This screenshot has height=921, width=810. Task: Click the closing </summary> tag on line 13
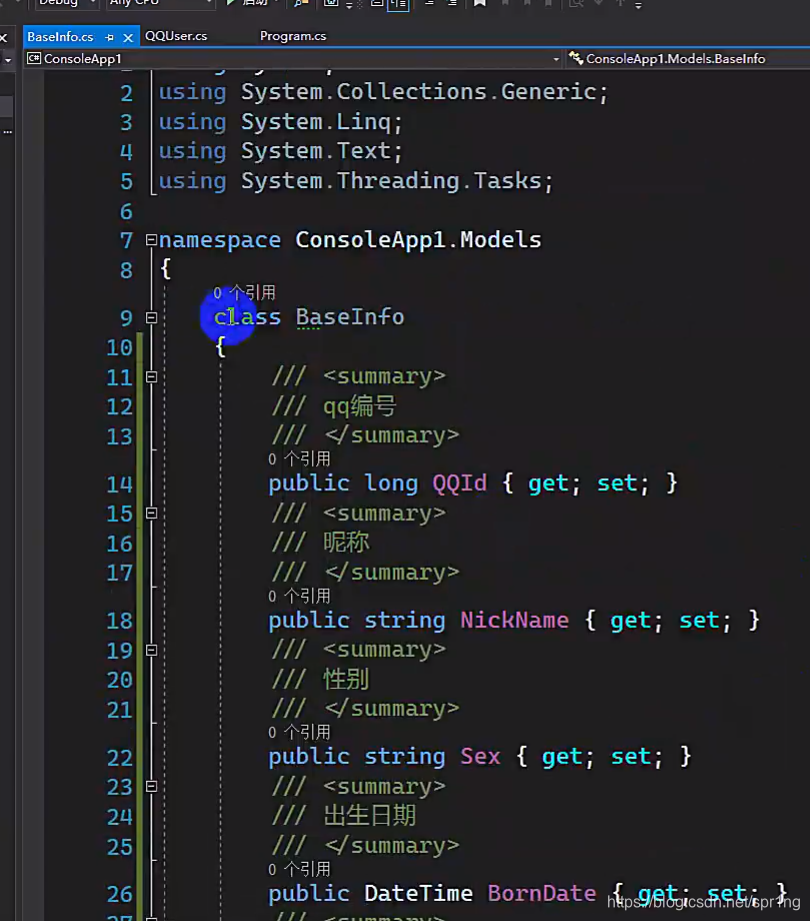[392, 435]
